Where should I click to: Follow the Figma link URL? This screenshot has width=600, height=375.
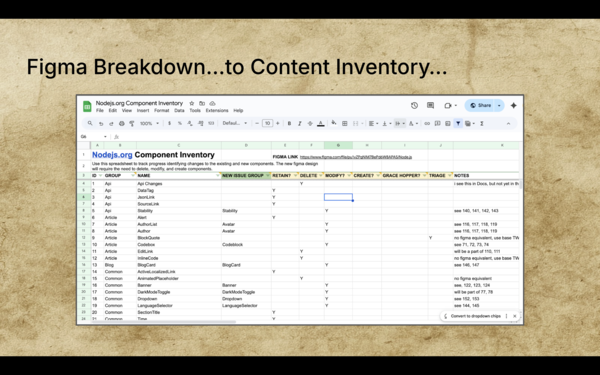click(355, 157)
